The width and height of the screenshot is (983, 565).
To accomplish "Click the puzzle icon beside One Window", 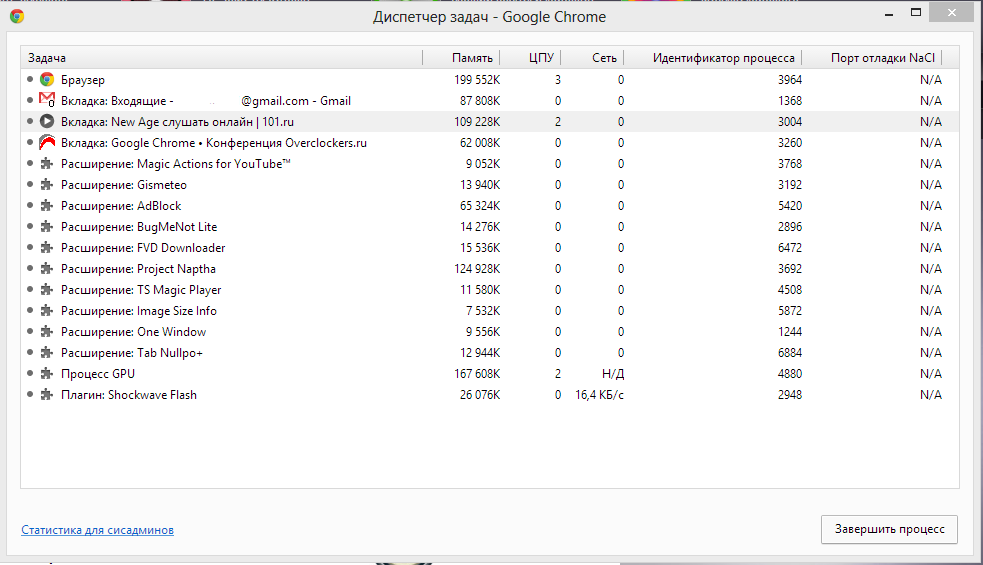I will point(47,332).
